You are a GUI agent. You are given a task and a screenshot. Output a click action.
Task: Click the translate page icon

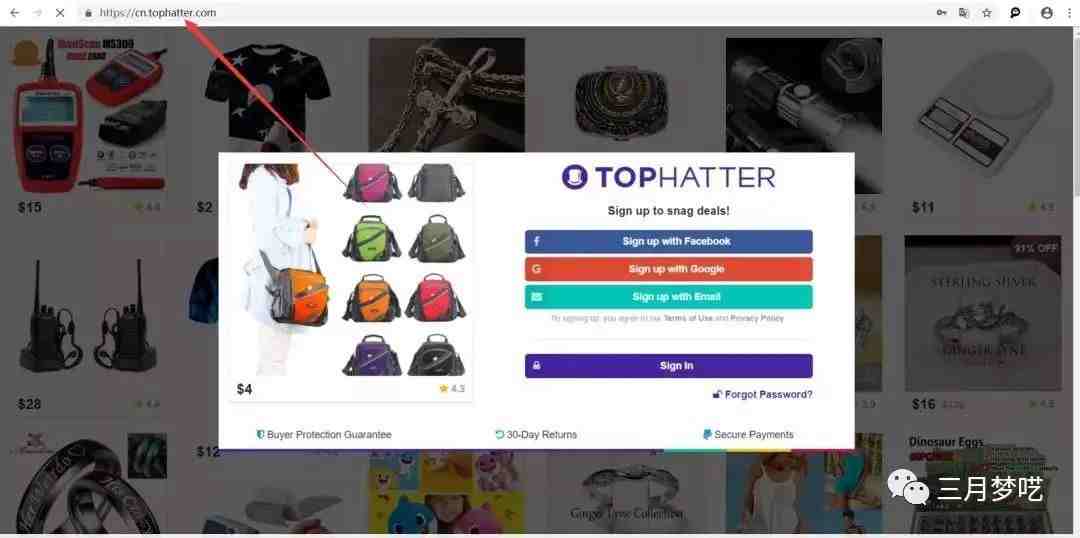click(x=964, y=12)
